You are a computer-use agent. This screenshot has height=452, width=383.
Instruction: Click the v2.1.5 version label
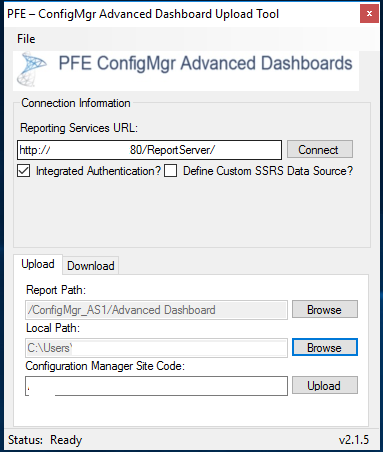point(354,440)
